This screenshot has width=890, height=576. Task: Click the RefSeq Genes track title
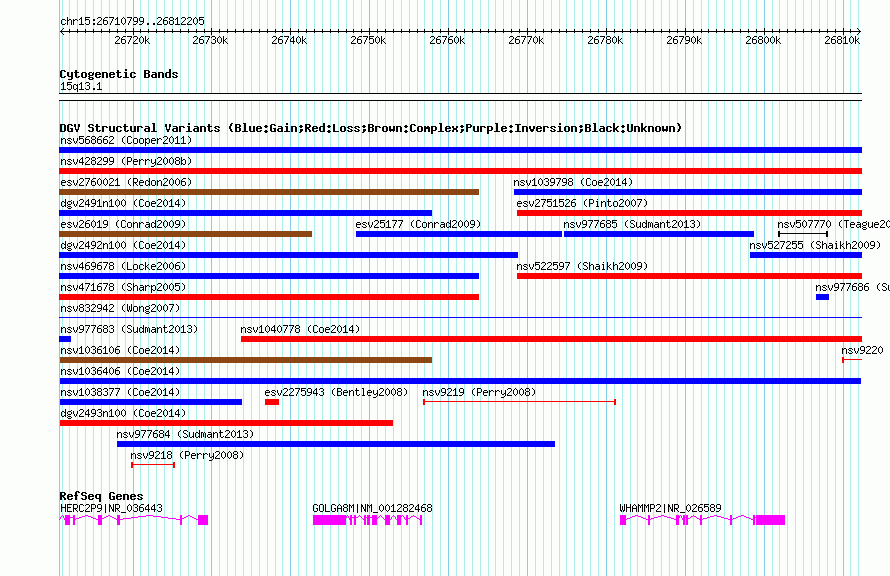coord(101,495)
